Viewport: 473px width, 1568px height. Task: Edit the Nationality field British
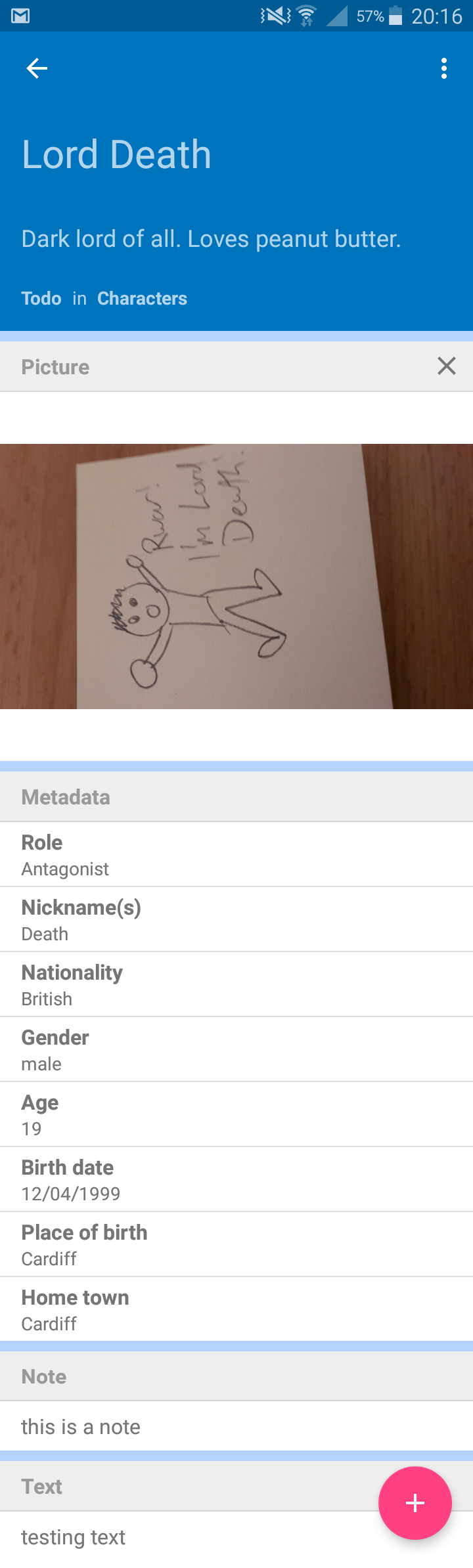point(236,984)
